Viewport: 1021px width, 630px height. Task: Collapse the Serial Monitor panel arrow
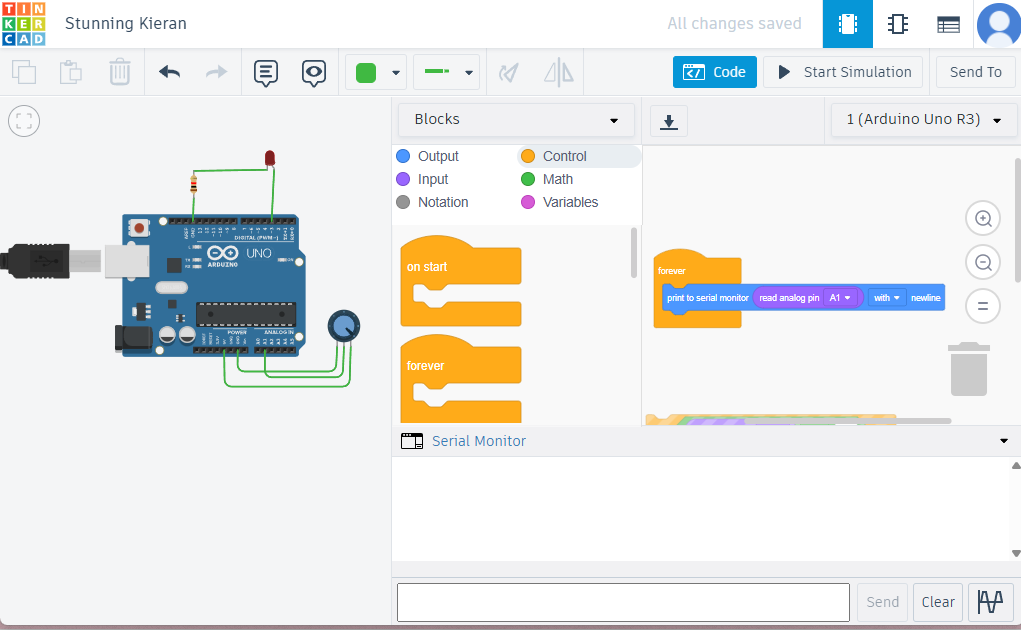[1003, 441]
